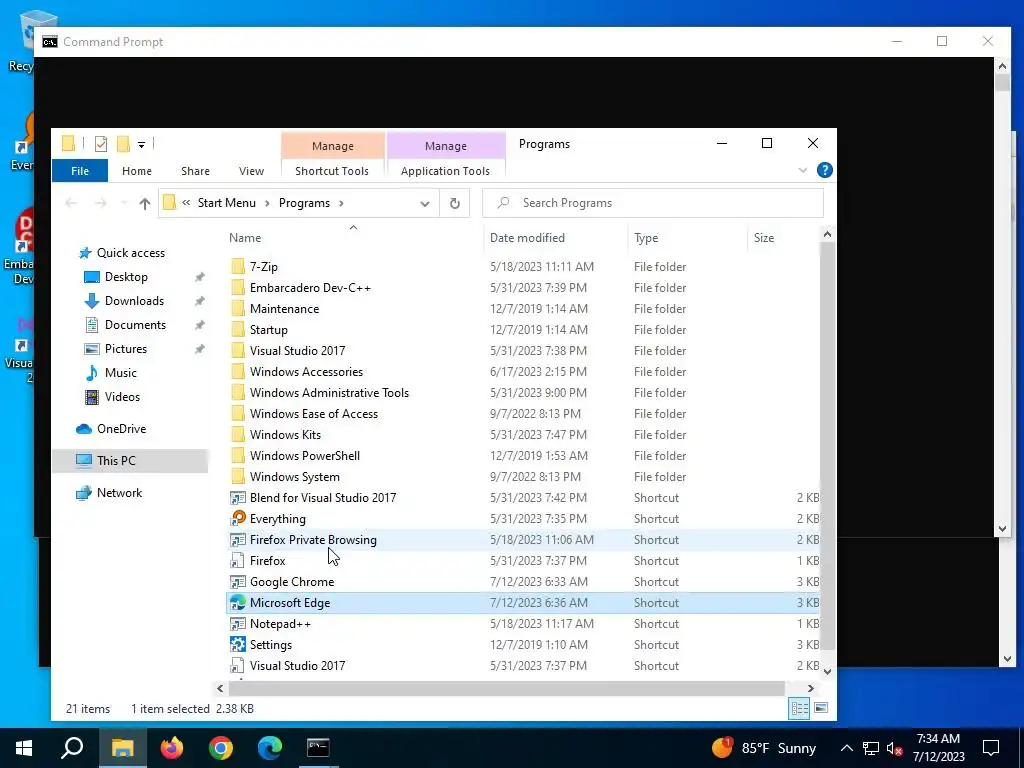Expand the Programs breadcrumb chevron
The image size is (1024, 768).
click(x=341, y=203)
